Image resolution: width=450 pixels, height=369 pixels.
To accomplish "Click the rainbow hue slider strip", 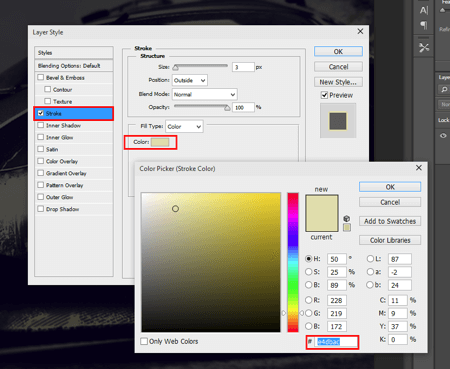I will 293,262.
